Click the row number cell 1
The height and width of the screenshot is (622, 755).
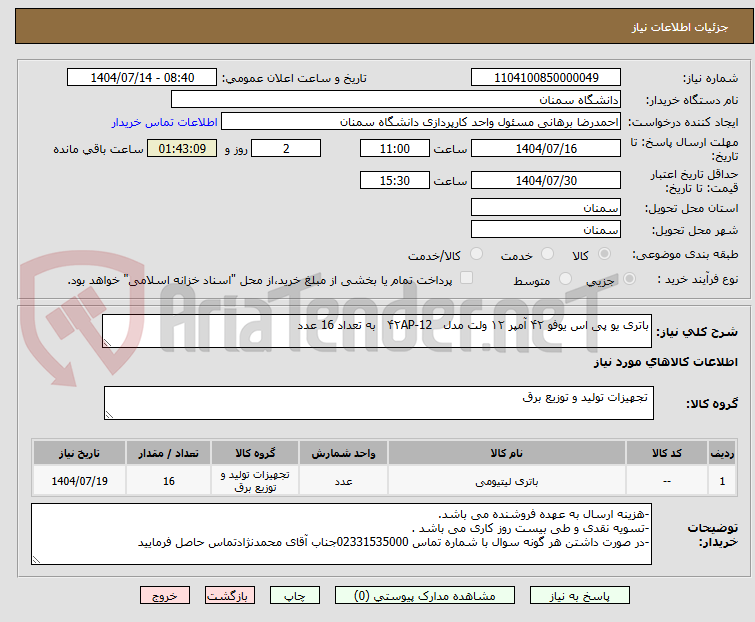pyautogui.click(x=722, y=481)
